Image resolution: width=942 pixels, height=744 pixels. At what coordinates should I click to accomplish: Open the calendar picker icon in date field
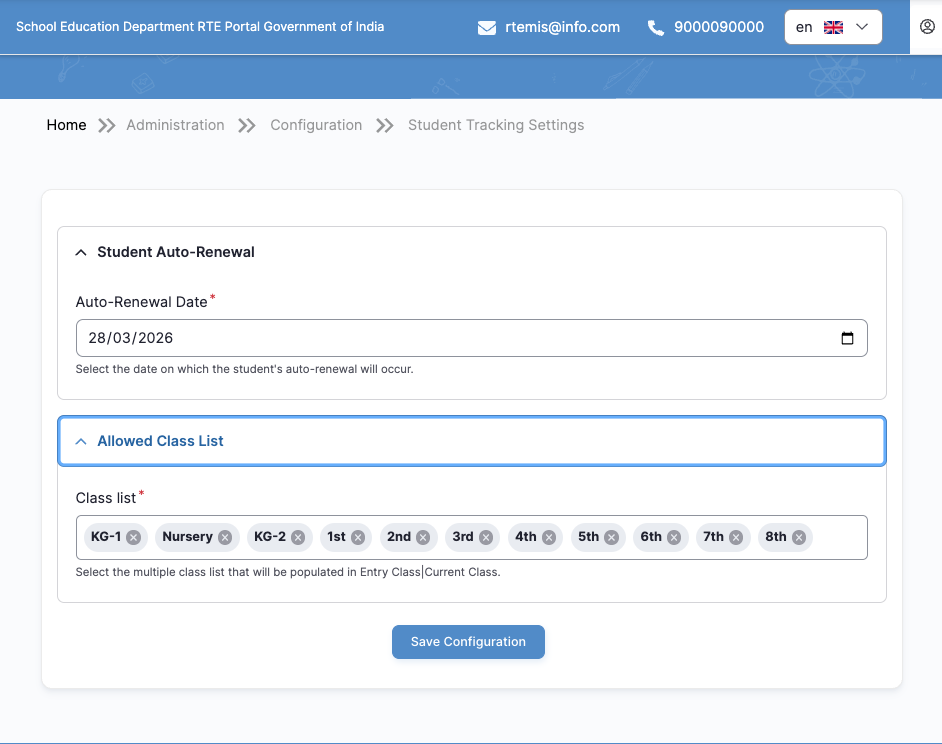(847, 338)
